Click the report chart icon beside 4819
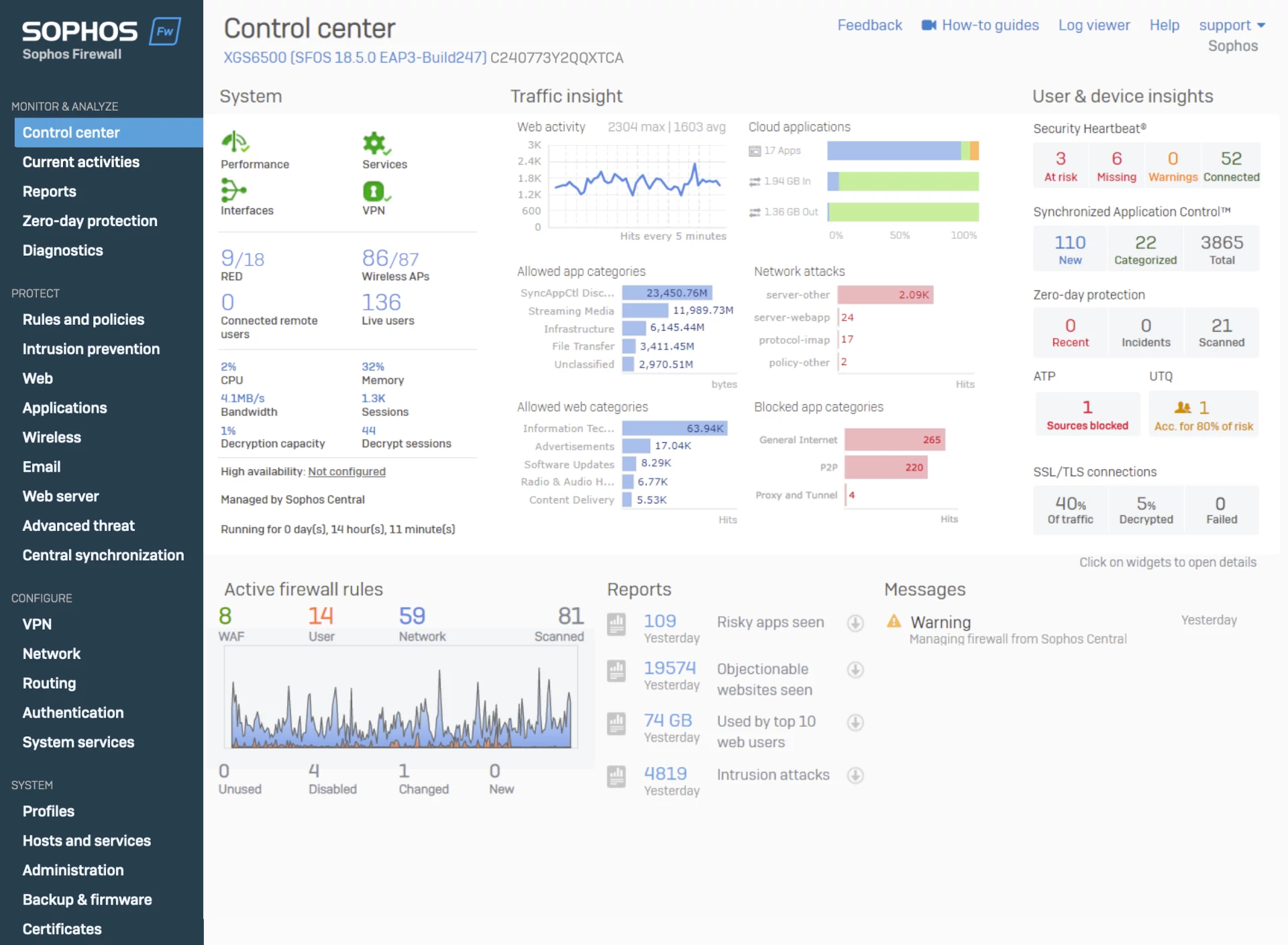Image resolution: width=1288 pixels, height=945 pixels. click(x=616, y=776)
